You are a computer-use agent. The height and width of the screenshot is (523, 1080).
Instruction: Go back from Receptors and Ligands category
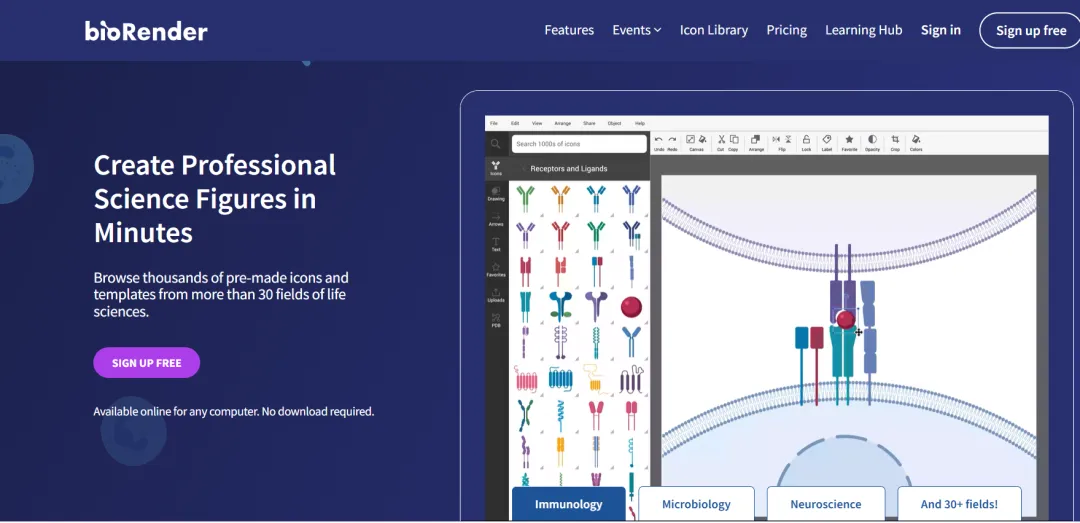tap(522, 169)
